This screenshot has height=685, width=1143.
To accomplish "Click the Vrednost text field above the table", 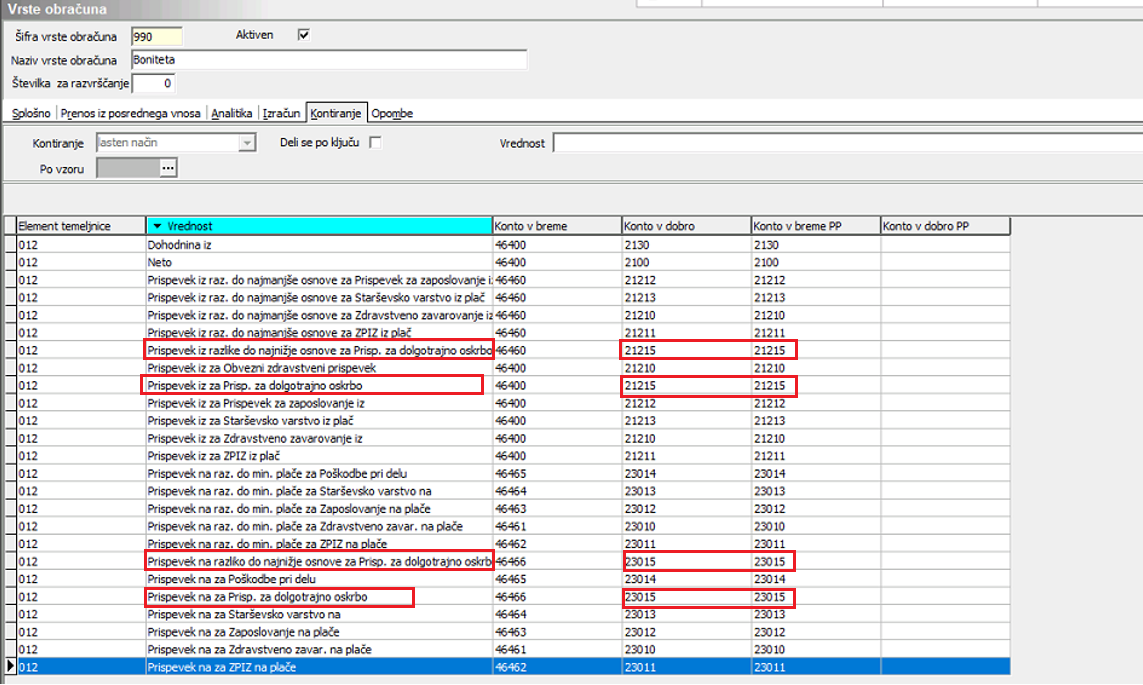I will (x=845, y=144).
